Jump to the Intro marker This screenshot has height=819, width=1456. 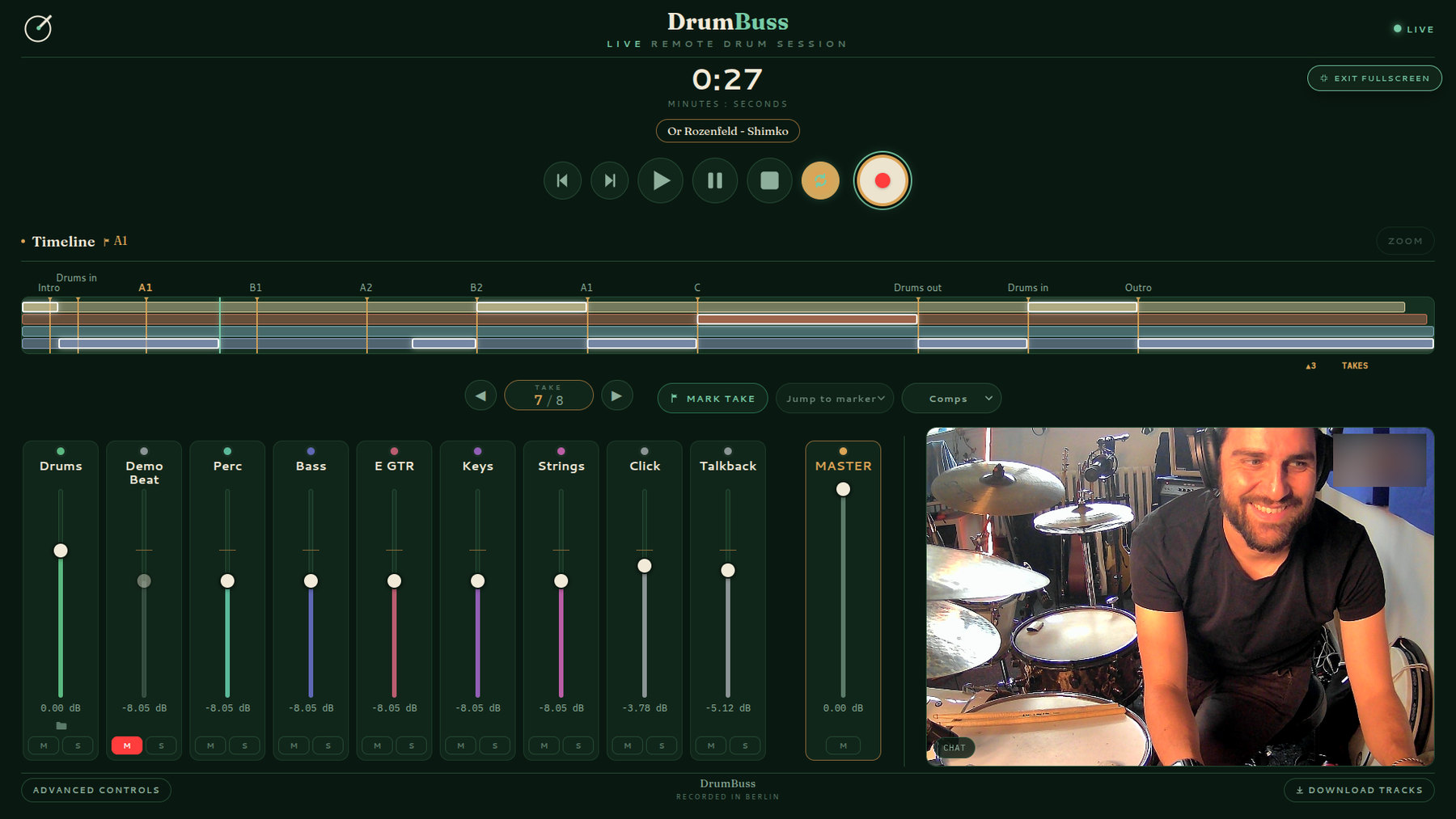pyautogui.click(x=49, y=288)
